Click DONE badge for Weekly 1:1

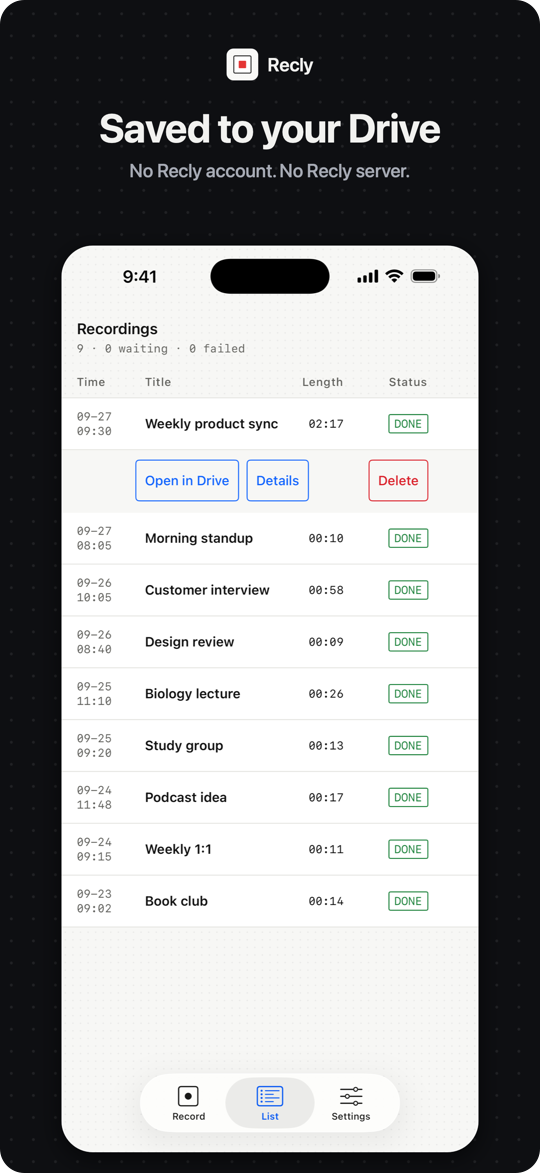click(408, 849)
